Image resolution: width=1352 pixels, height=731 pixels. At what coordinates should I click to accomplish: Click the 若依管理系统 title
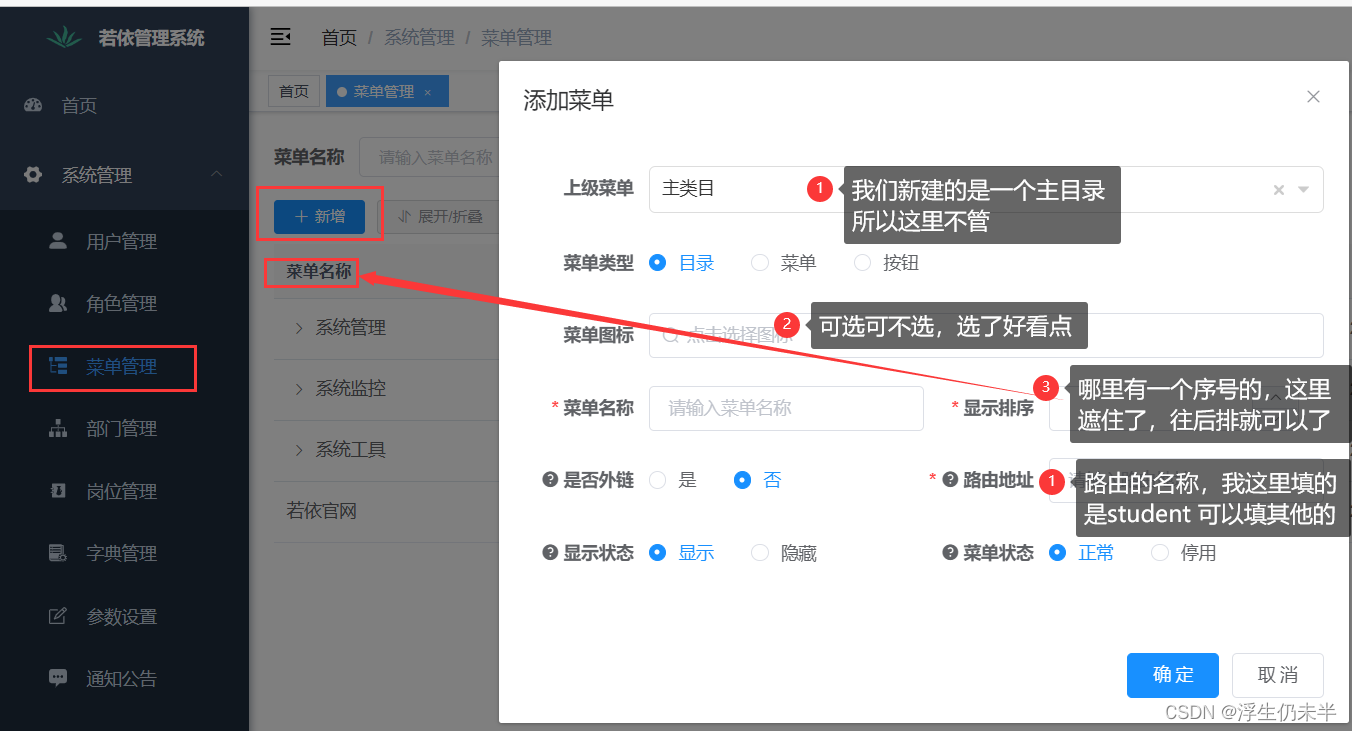coord(151,38)
